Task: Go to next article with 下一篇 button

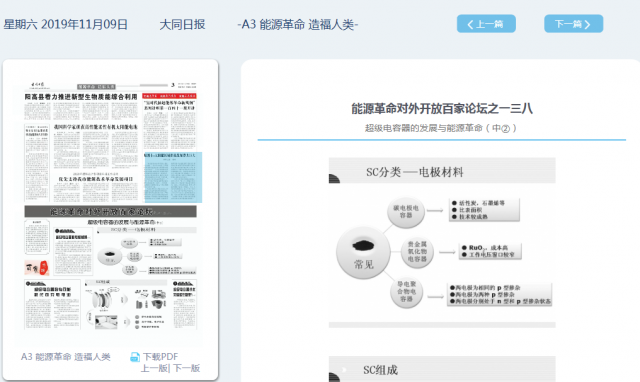Action: (x=573, y=24)
